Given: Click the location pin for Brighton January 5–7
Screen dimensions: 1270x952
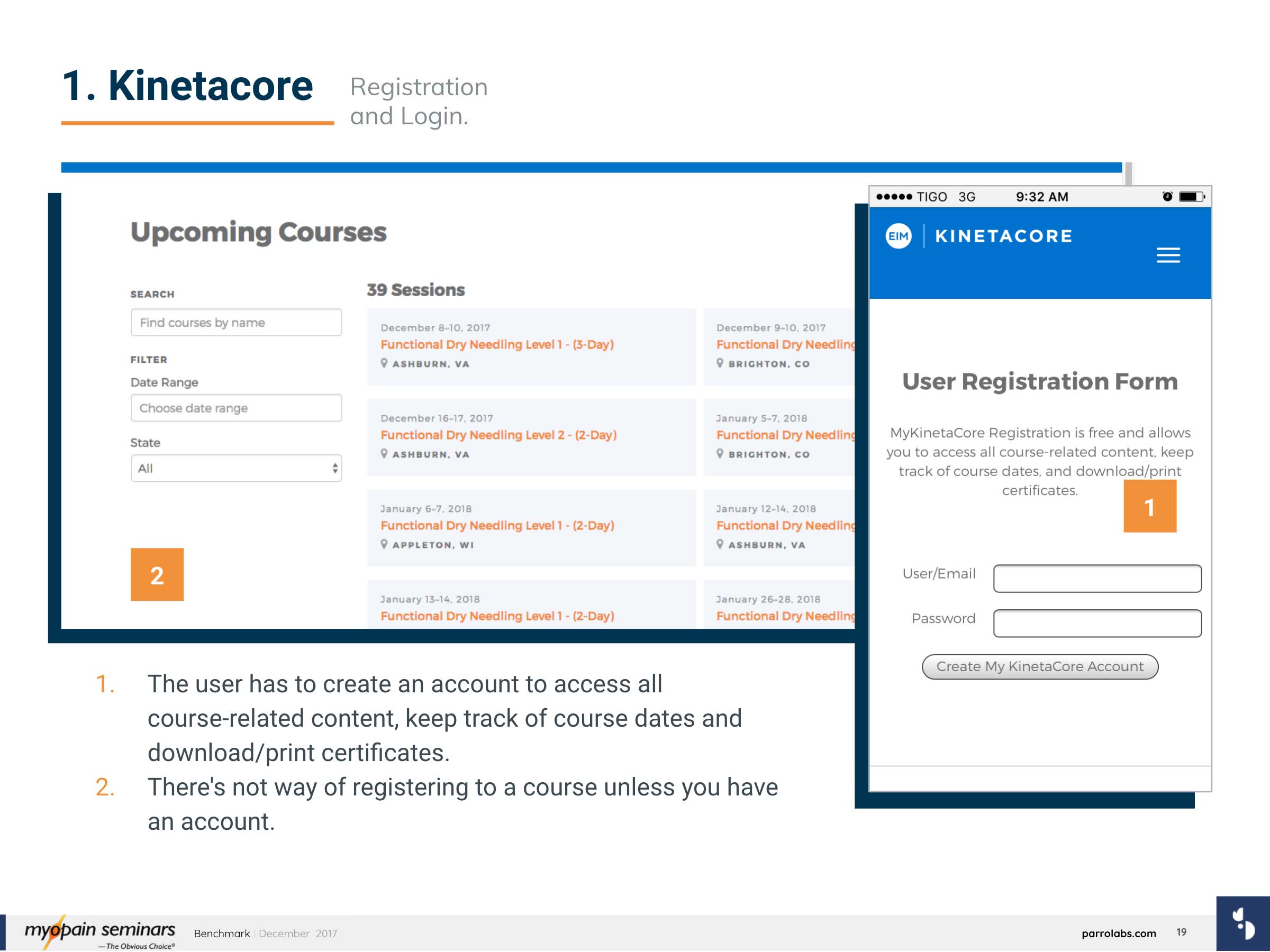Looking at the screenshot, I should [x=719, y=454].
